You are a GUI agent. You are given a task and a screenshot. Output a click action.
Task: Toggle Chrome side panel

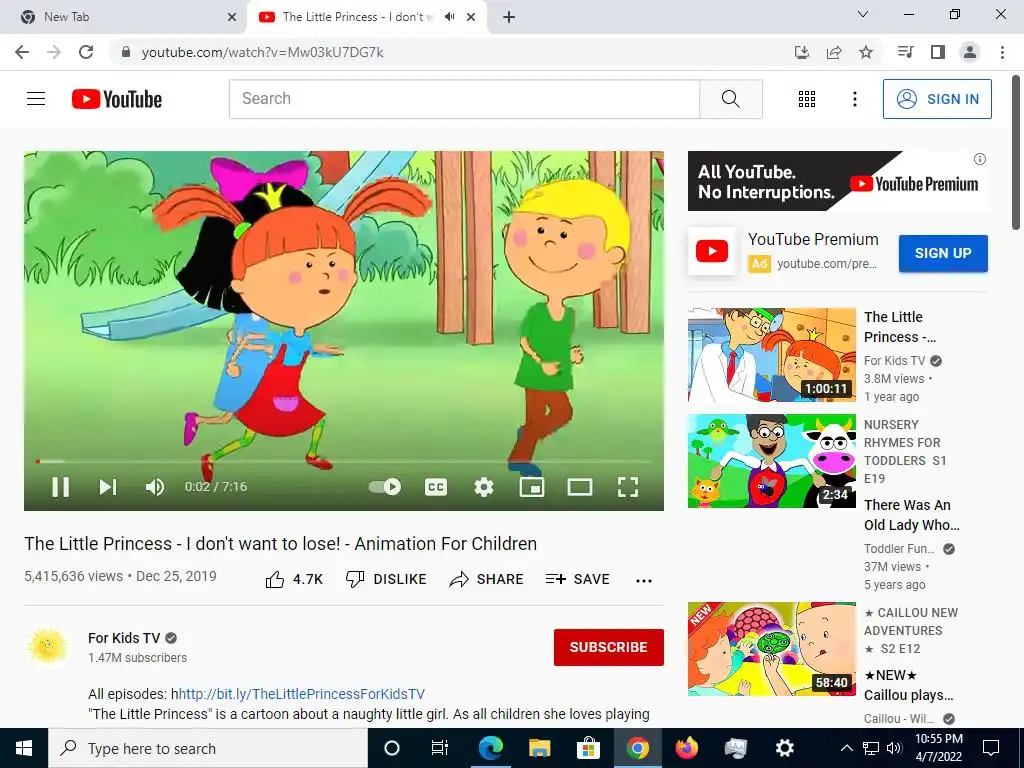pyautogui.click(x=938, y=52)
